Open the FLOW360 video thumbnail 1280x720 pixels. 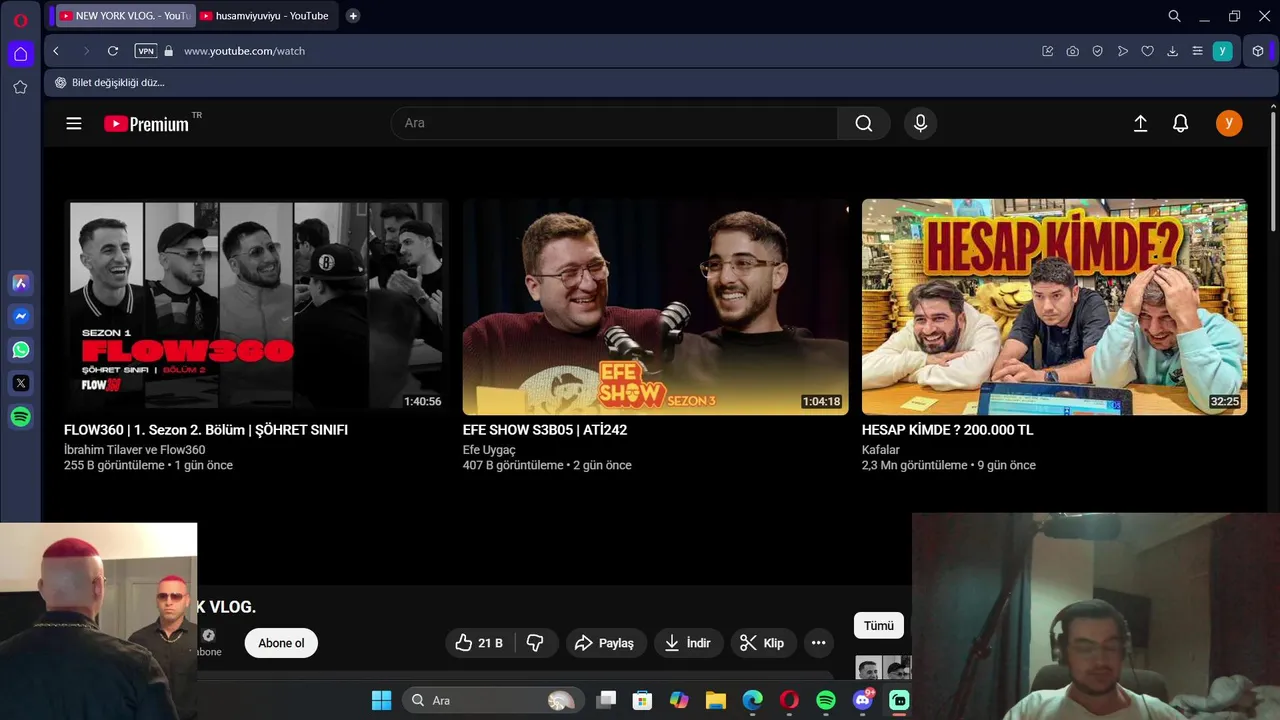point(256,307)
